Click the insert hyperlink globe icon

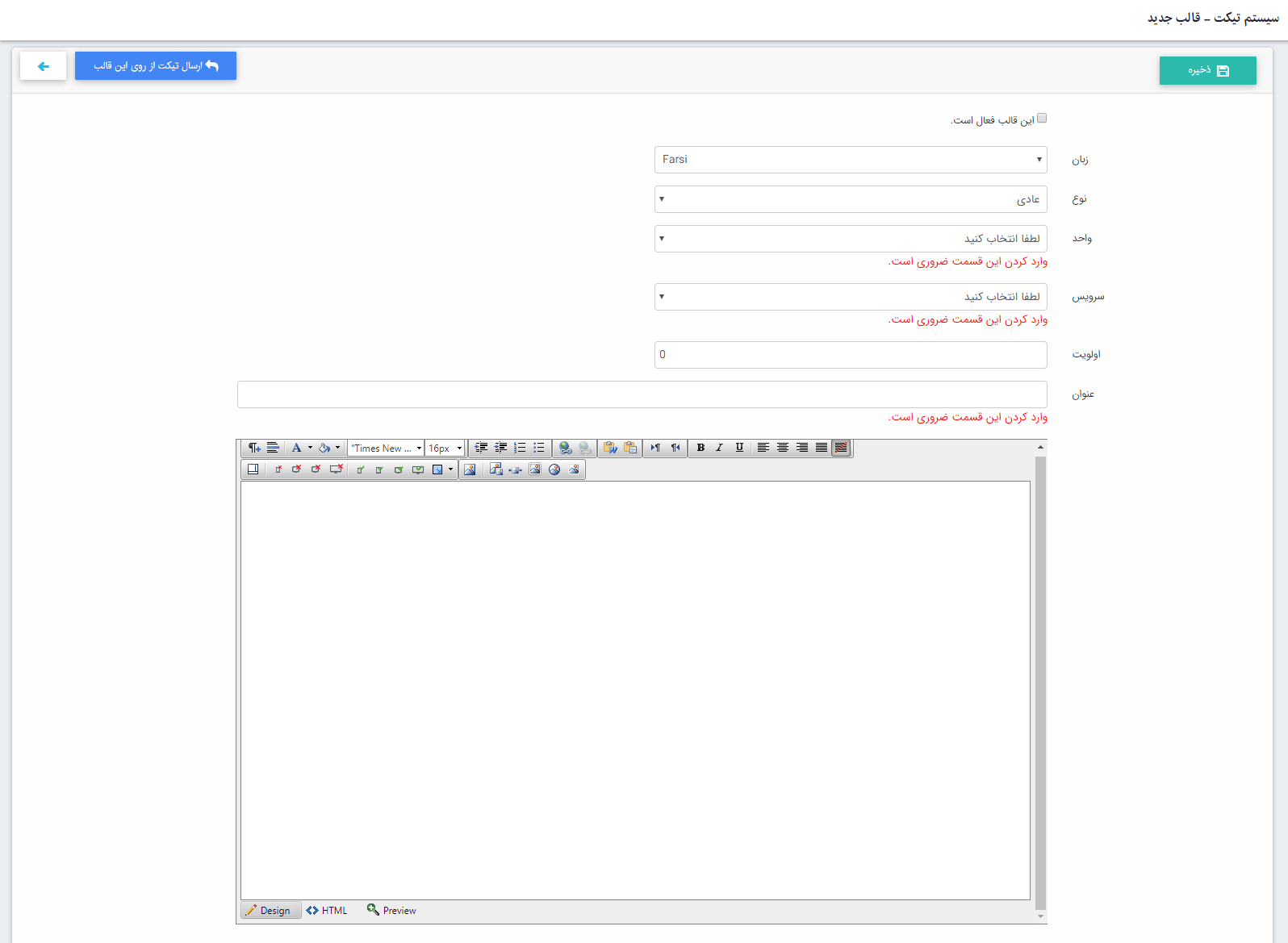(566, 448)
